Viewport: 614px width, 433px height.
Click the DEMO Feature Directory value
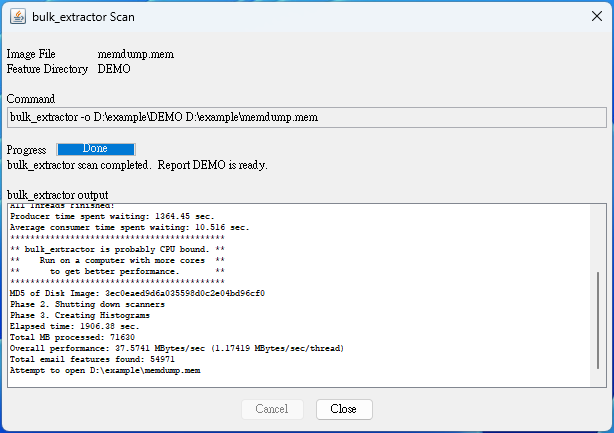[x=114, y=69]
